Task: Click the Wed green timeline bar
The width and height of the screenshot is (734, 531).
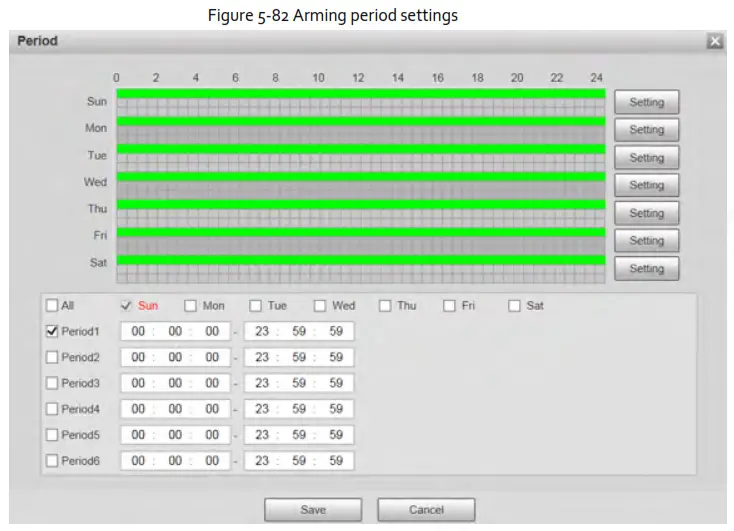Action: tap(361, 177)
